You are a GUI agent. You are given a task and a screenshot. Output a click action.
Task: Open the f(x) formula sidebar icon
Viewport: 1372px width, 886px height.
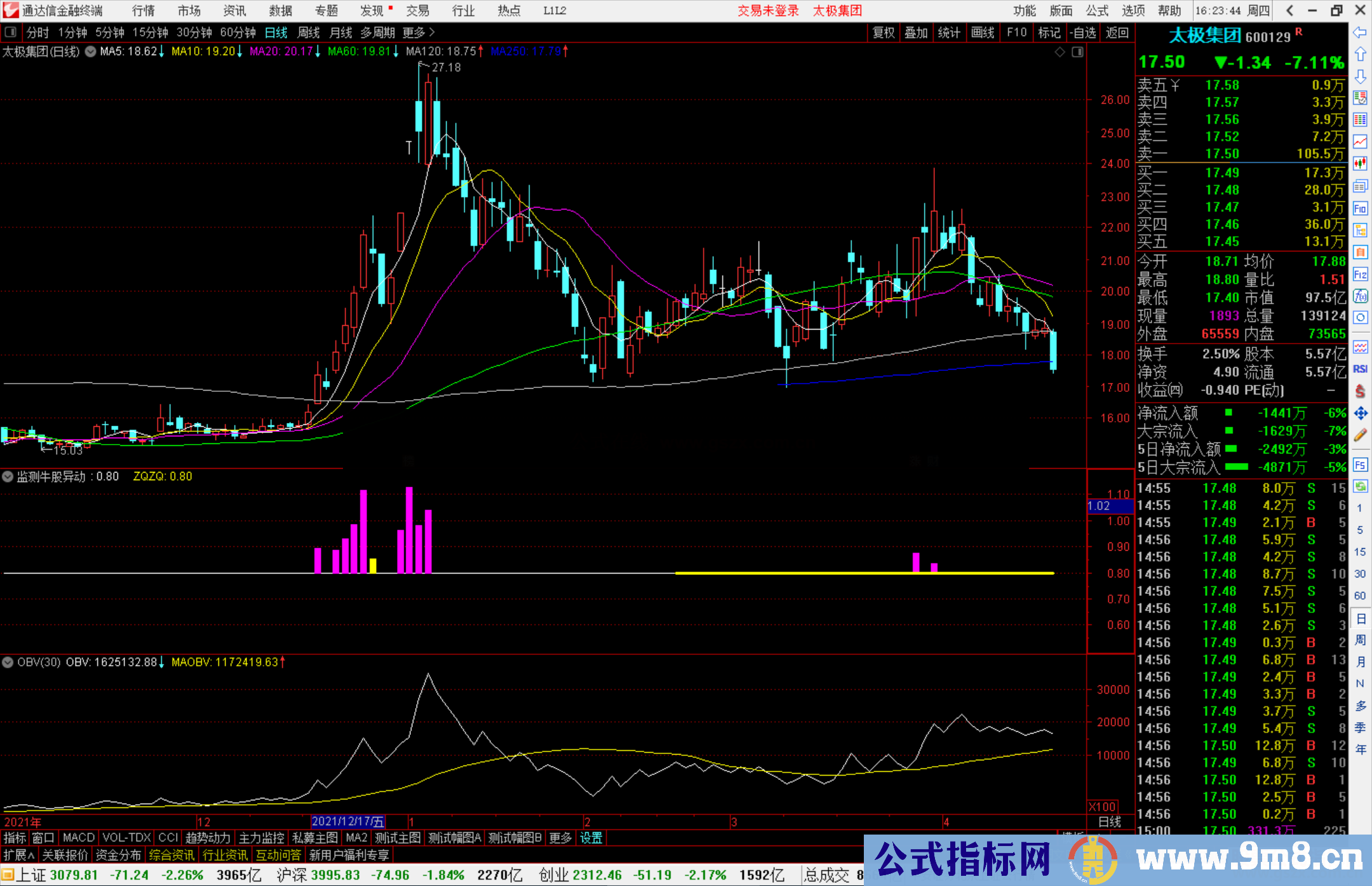(1360, 296)
